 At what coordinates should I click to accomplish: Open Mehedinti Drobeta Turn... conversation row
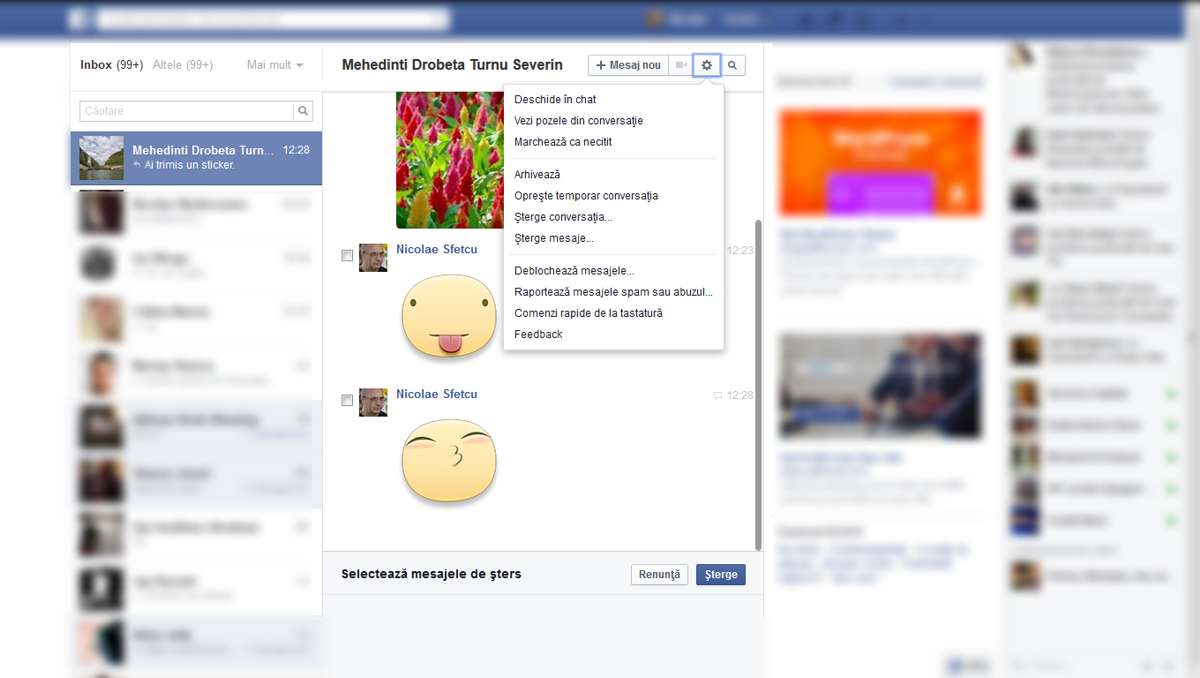196,158
